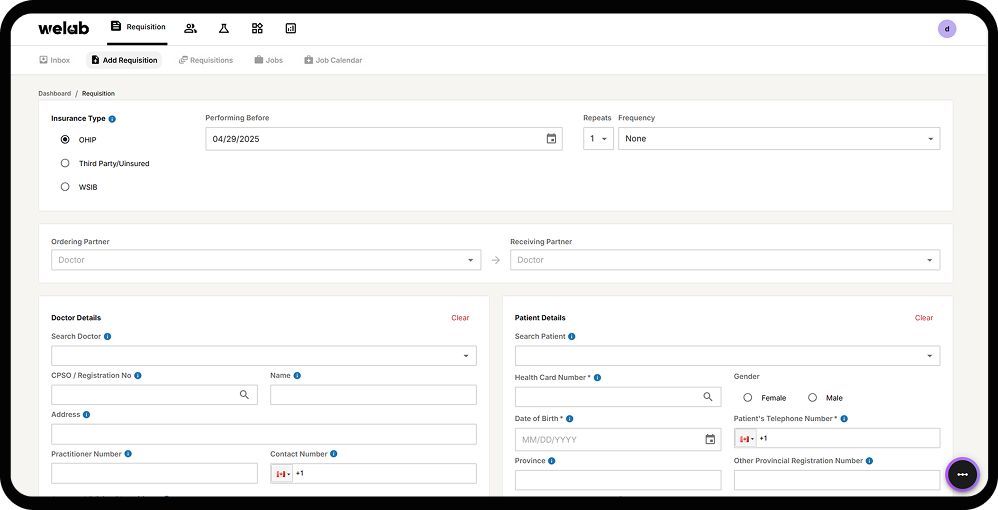
Task: Switch to the Jobs tab
Action: [x=269, y=60]
